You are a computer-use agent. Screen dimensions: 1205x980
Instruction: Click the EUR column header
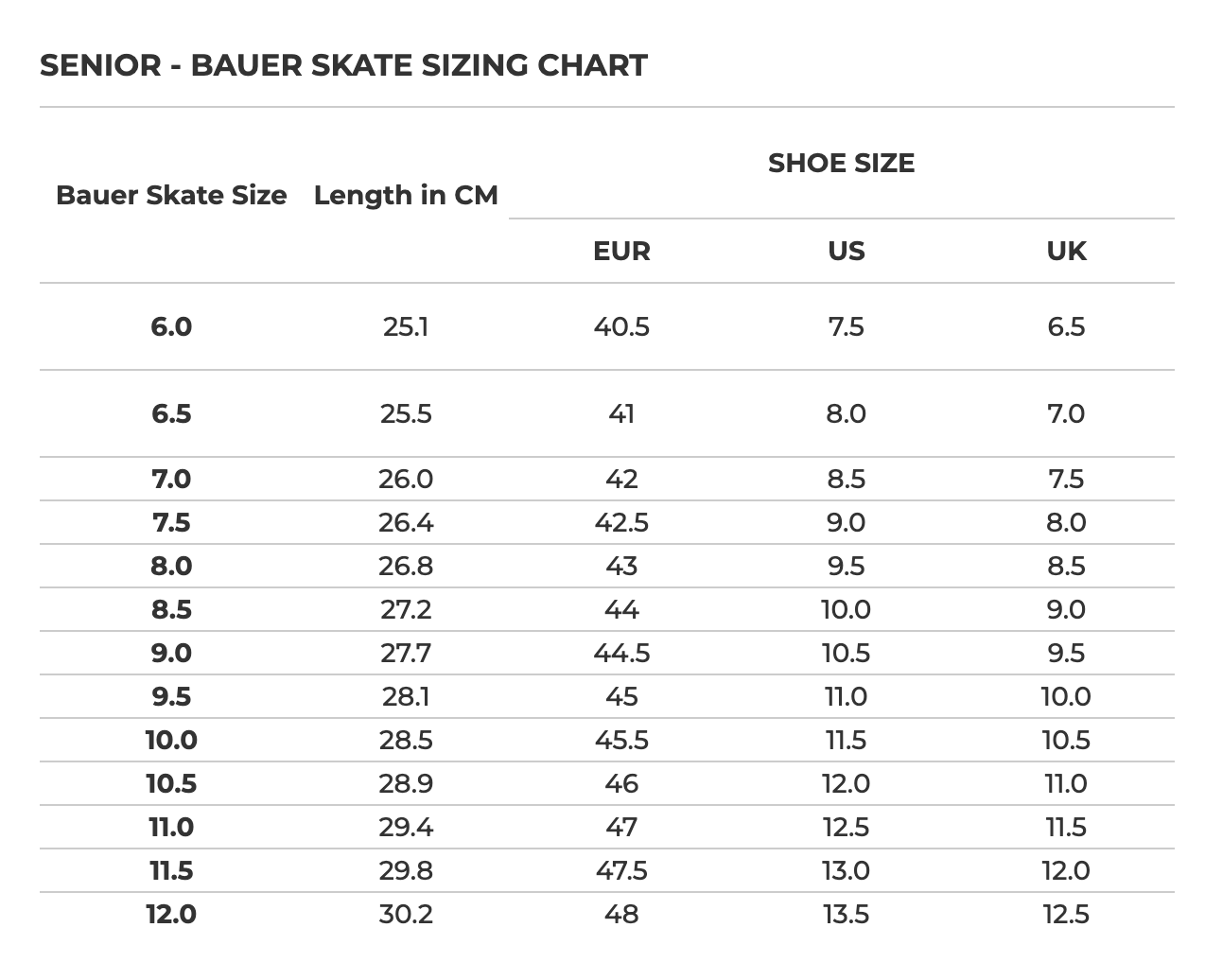pos(621,251)
